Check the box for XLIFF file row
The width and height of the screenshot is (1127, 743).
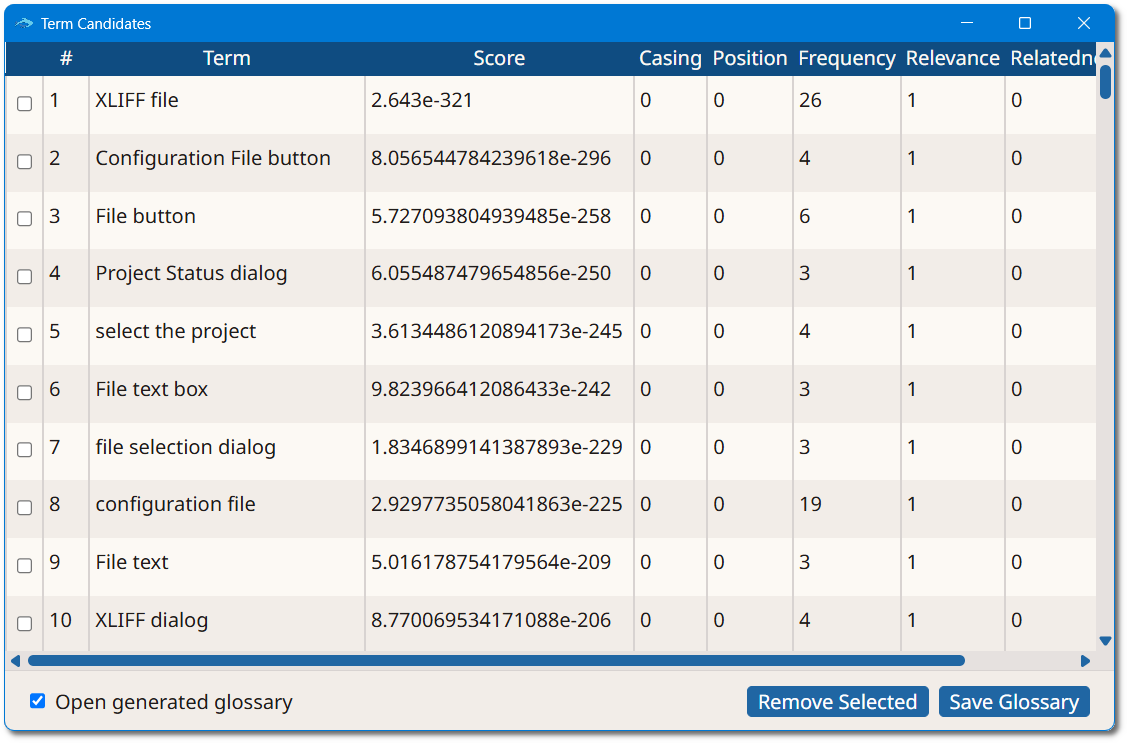click(24, 103)
